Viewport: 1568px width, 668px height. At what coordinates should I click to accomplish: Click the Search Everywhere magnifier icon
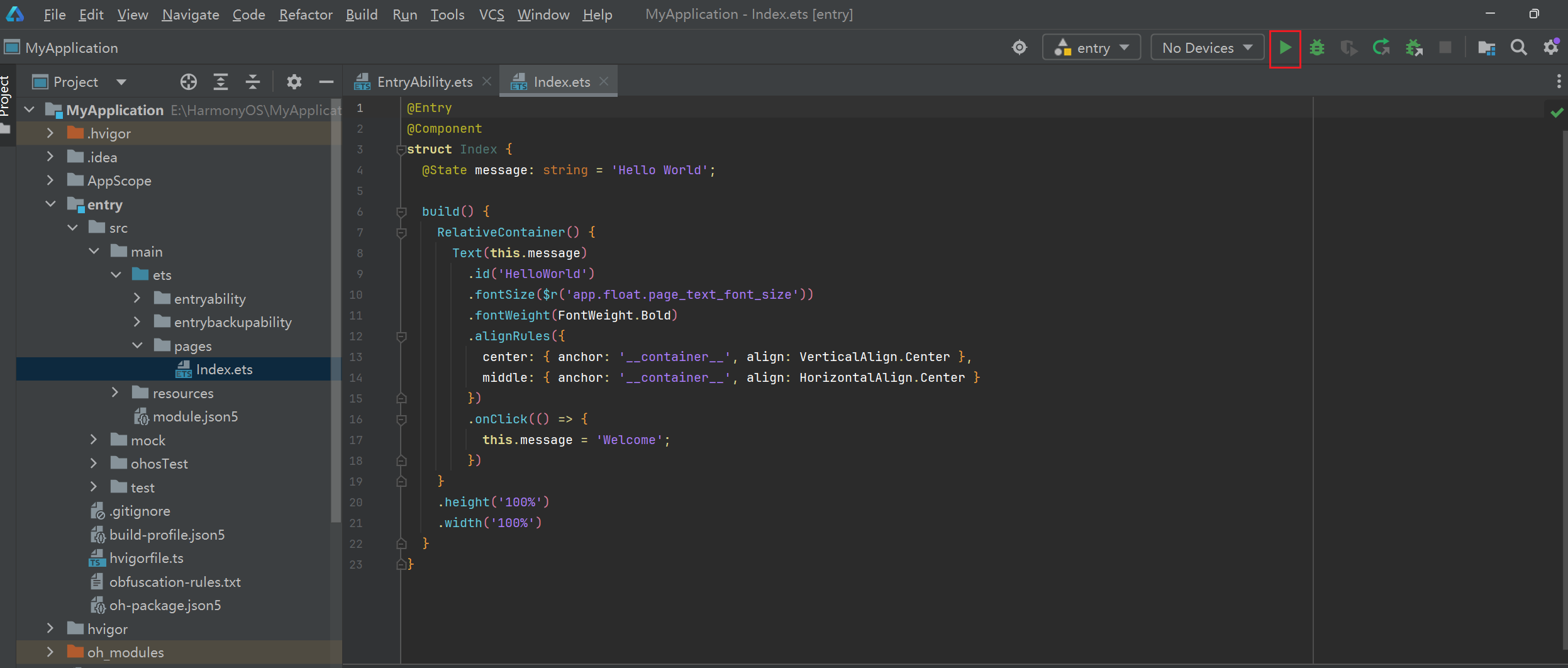point(1518,48)
